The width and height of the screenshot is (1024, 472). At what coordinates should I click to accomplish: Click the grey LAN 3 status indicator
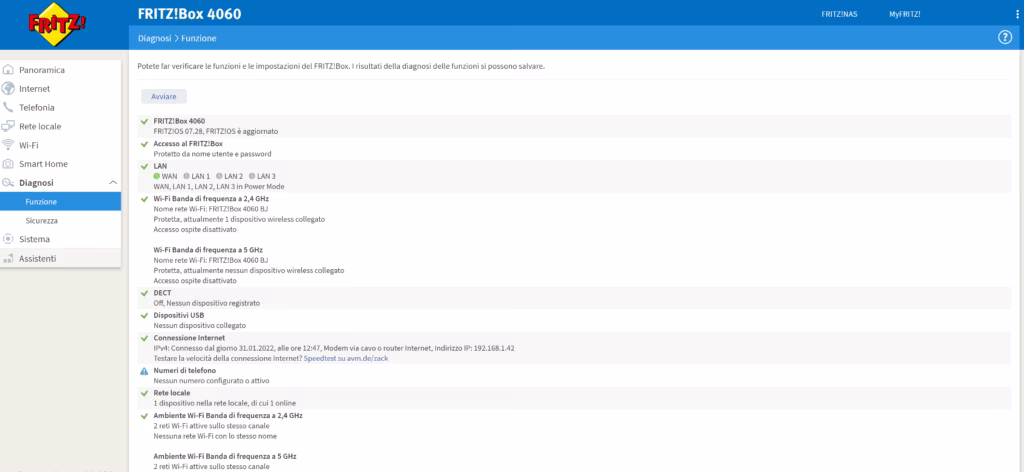(x=252, y=176)
